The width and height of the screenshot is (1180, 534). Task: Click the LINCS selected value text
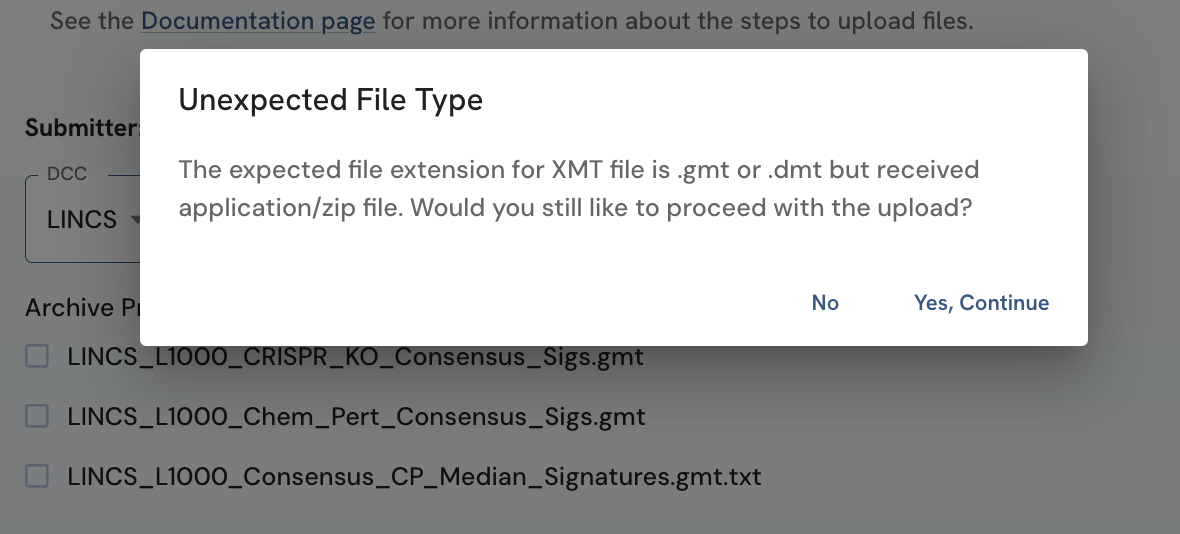pyautogui.click(x=82, y=220)
